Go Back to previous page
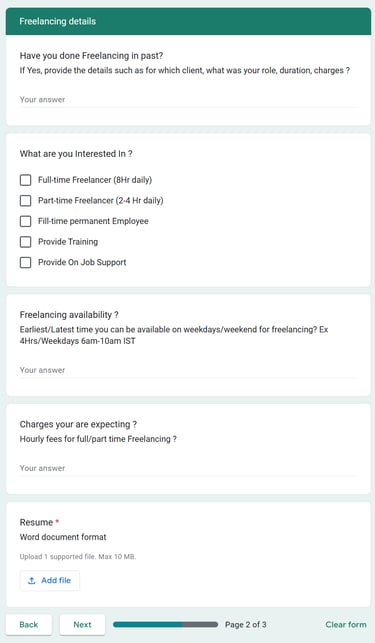 29,625
